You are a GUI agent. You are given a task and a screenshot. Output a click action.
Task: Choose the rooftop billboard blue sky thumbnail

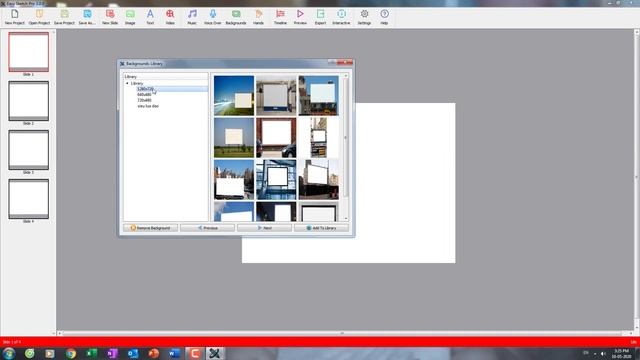(318, 96)
